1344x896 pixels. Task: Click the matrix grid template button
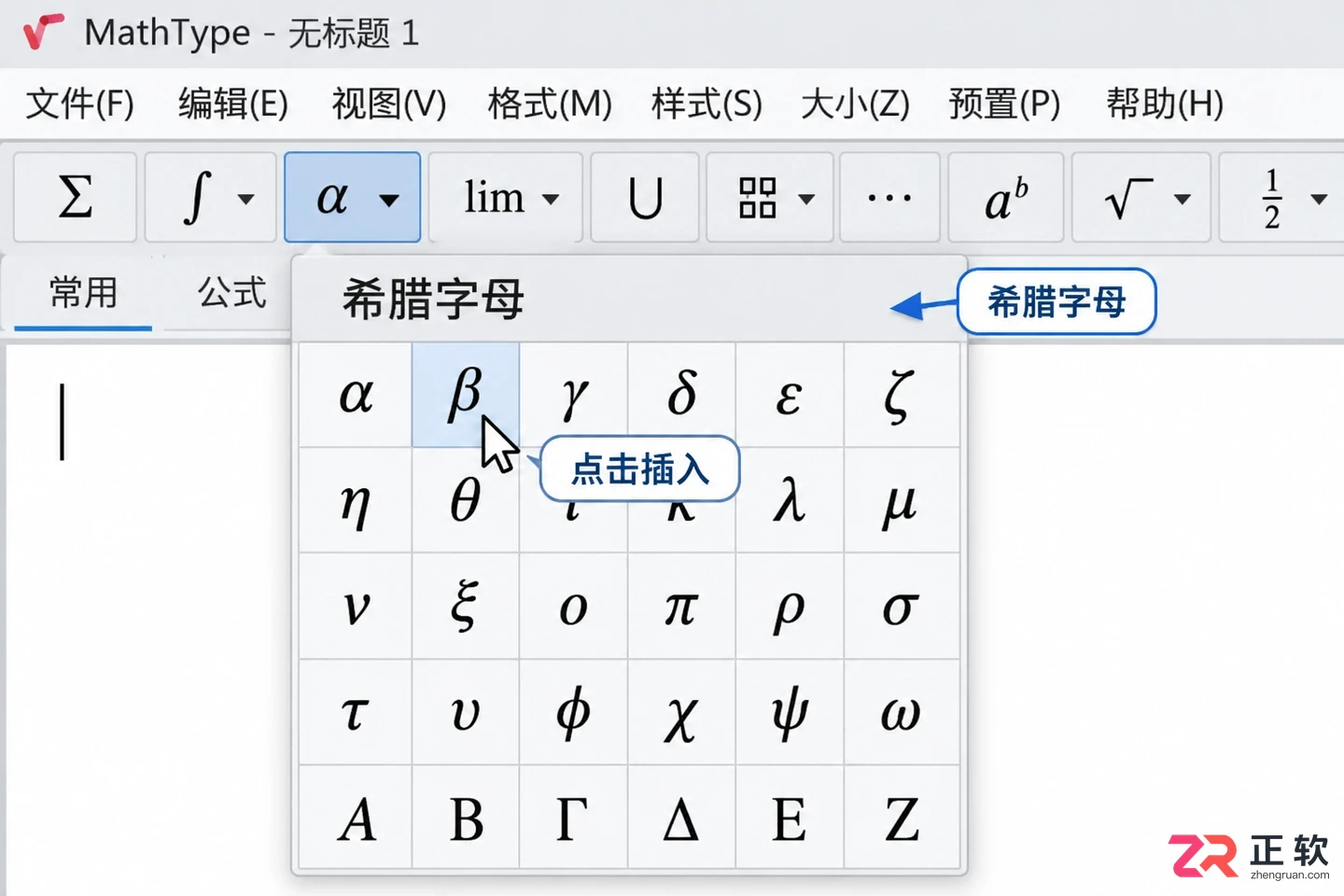[x=757, y=197]
